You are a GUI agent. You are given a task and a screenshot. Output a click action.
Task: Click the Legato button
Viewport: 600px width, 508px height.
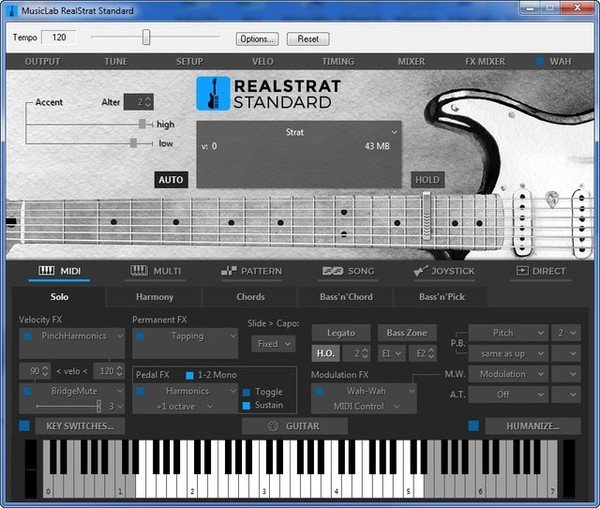click(341, 333)
